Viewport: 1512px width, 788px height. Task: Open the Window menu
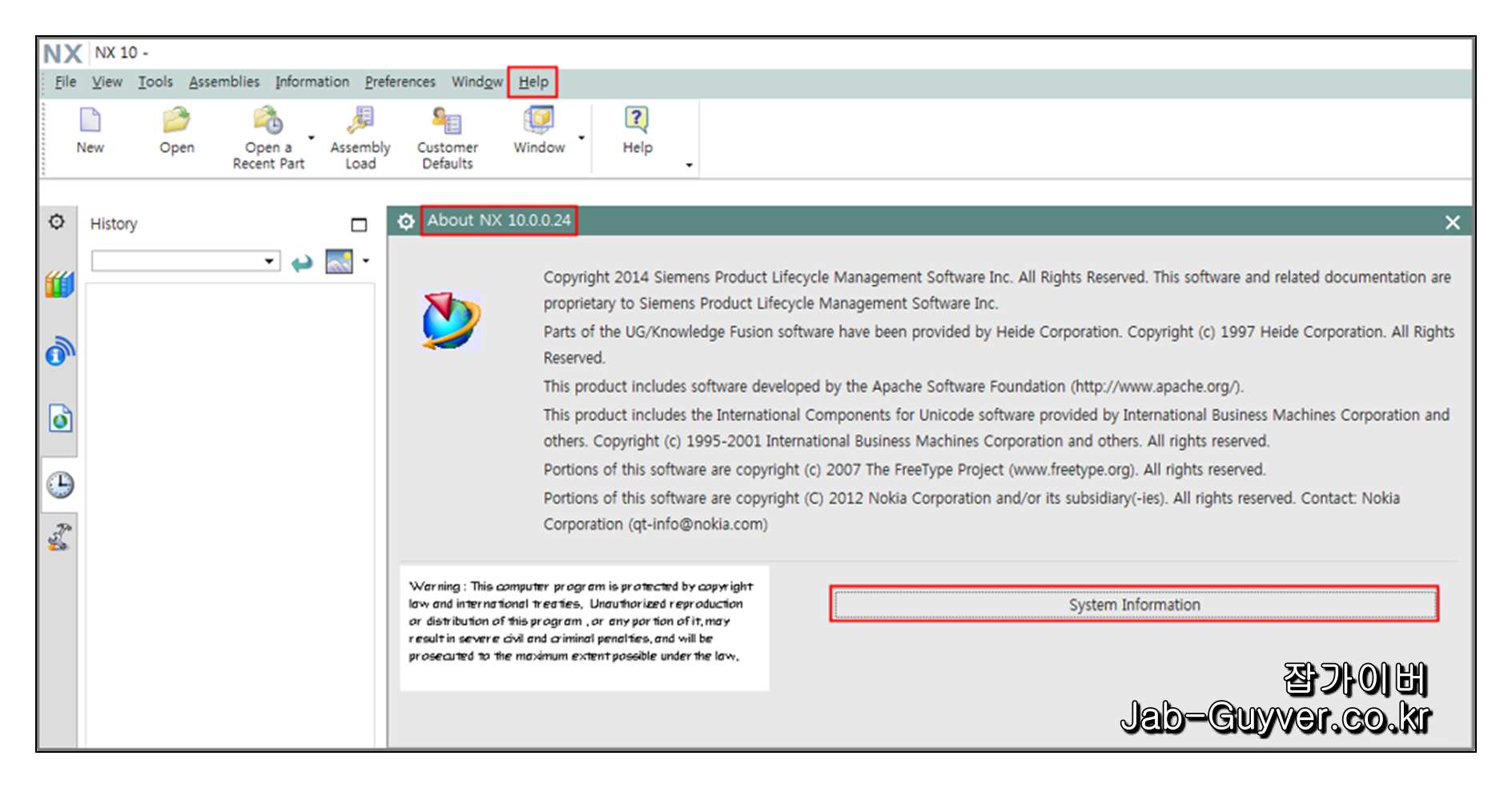click(x=477, y=82)
